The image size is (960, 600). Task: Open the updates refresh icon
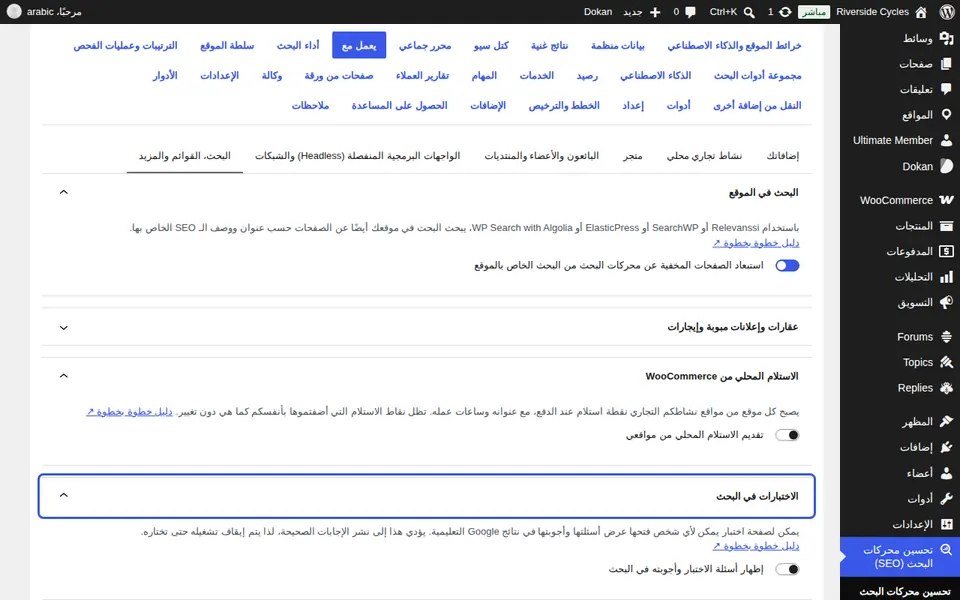click(x=785, y=12)
